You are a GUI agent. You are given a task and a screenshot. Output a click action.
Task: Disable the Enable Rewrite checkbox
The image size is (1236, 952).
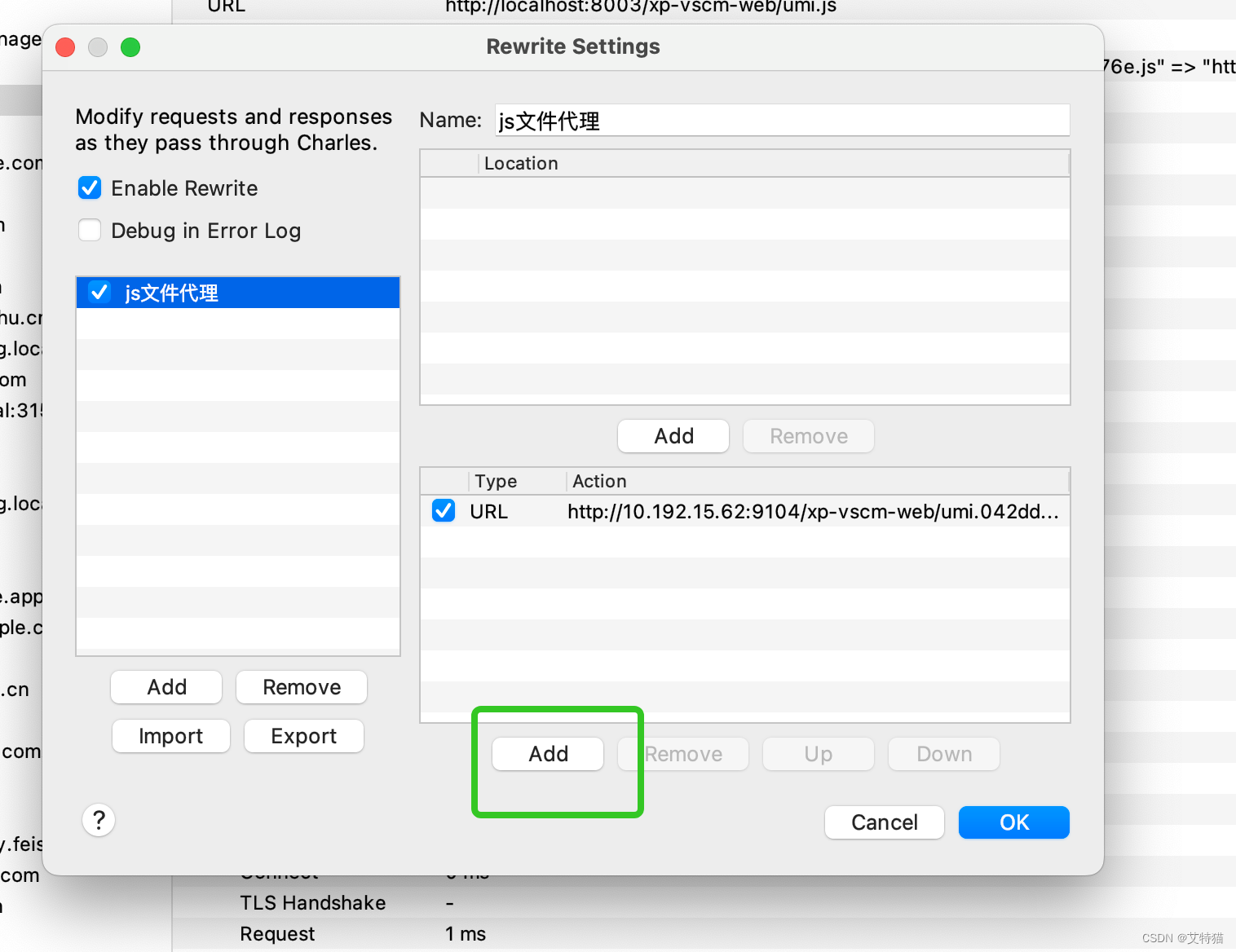(x=90, y=187)
